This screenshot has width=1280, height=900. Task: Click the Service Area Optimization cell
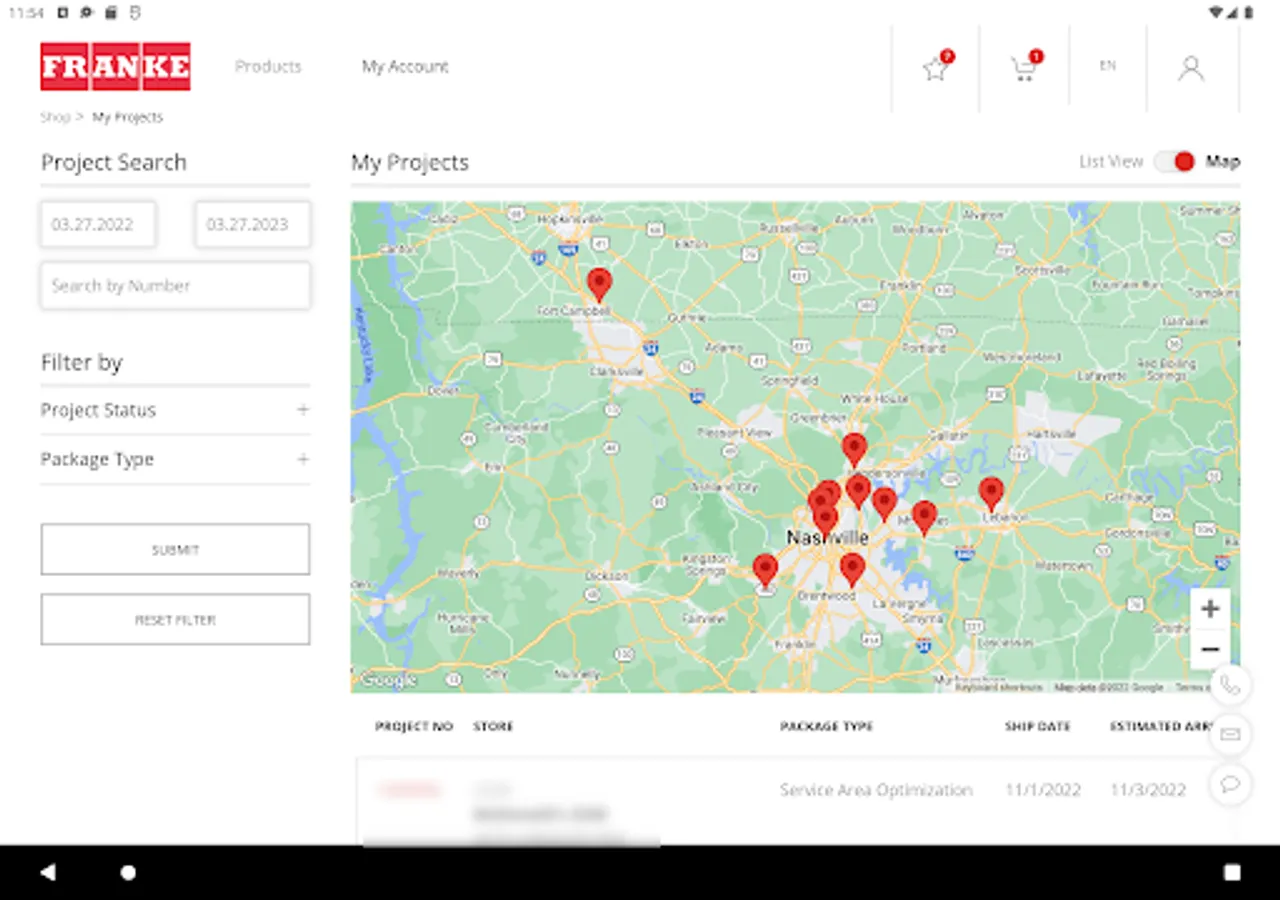click(876, 790)
